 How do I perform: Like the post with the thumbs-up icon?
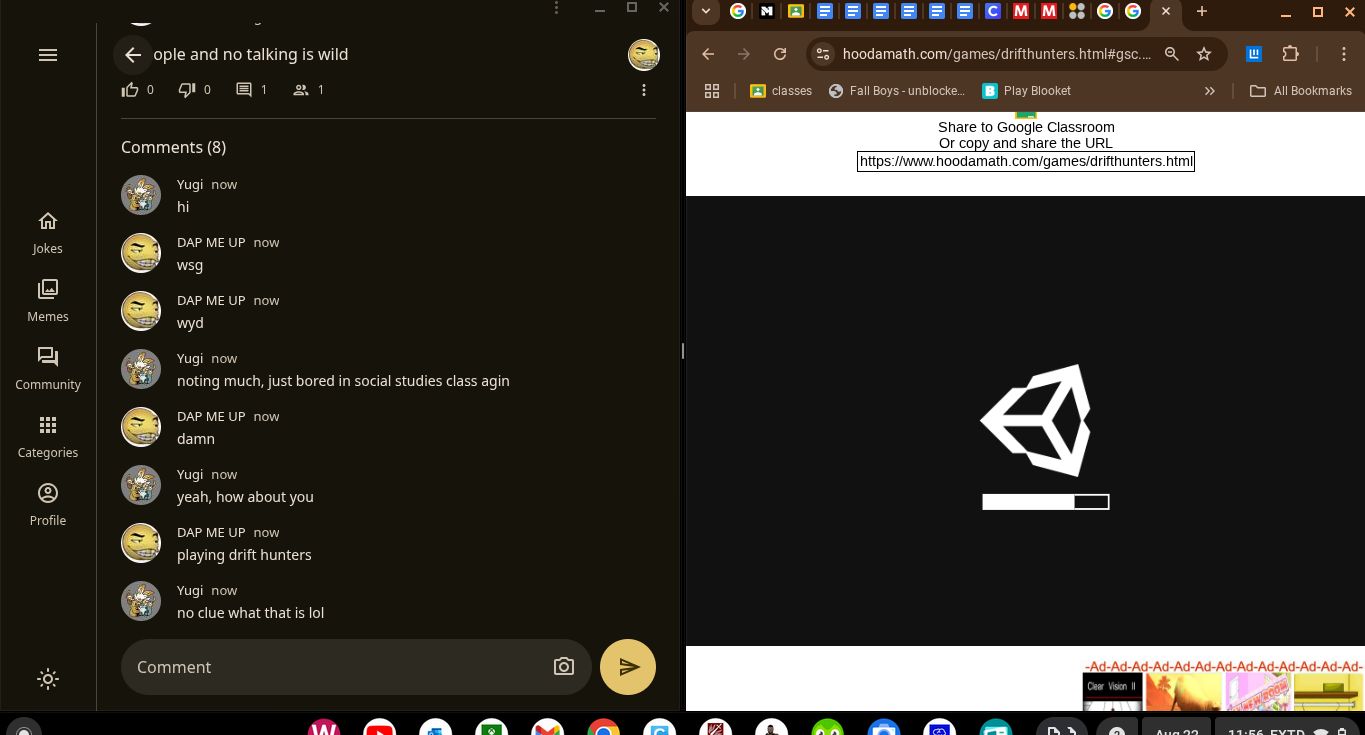pos(131,90)
